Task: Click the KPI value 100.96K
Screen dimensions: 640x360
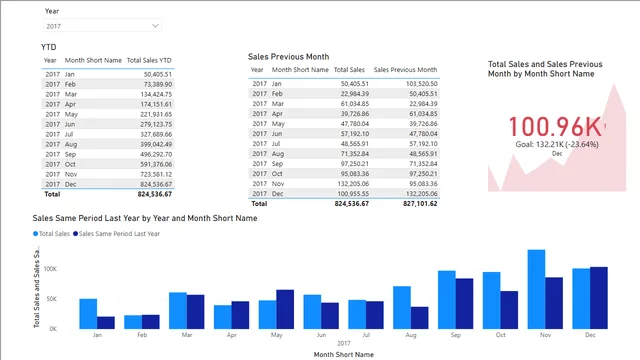Action: click(x=555, y=127)
